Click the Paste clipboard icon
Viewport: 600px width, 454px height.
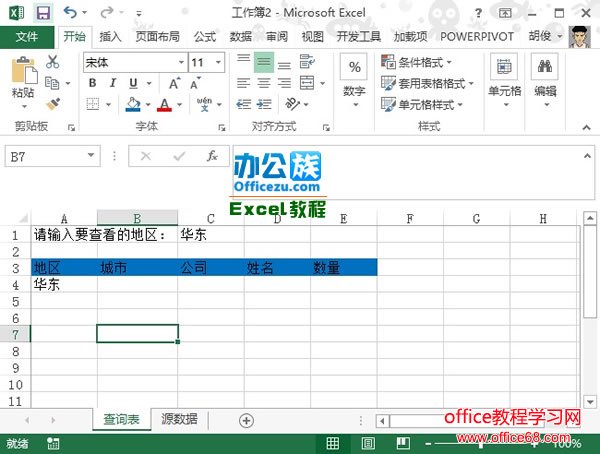24,70
